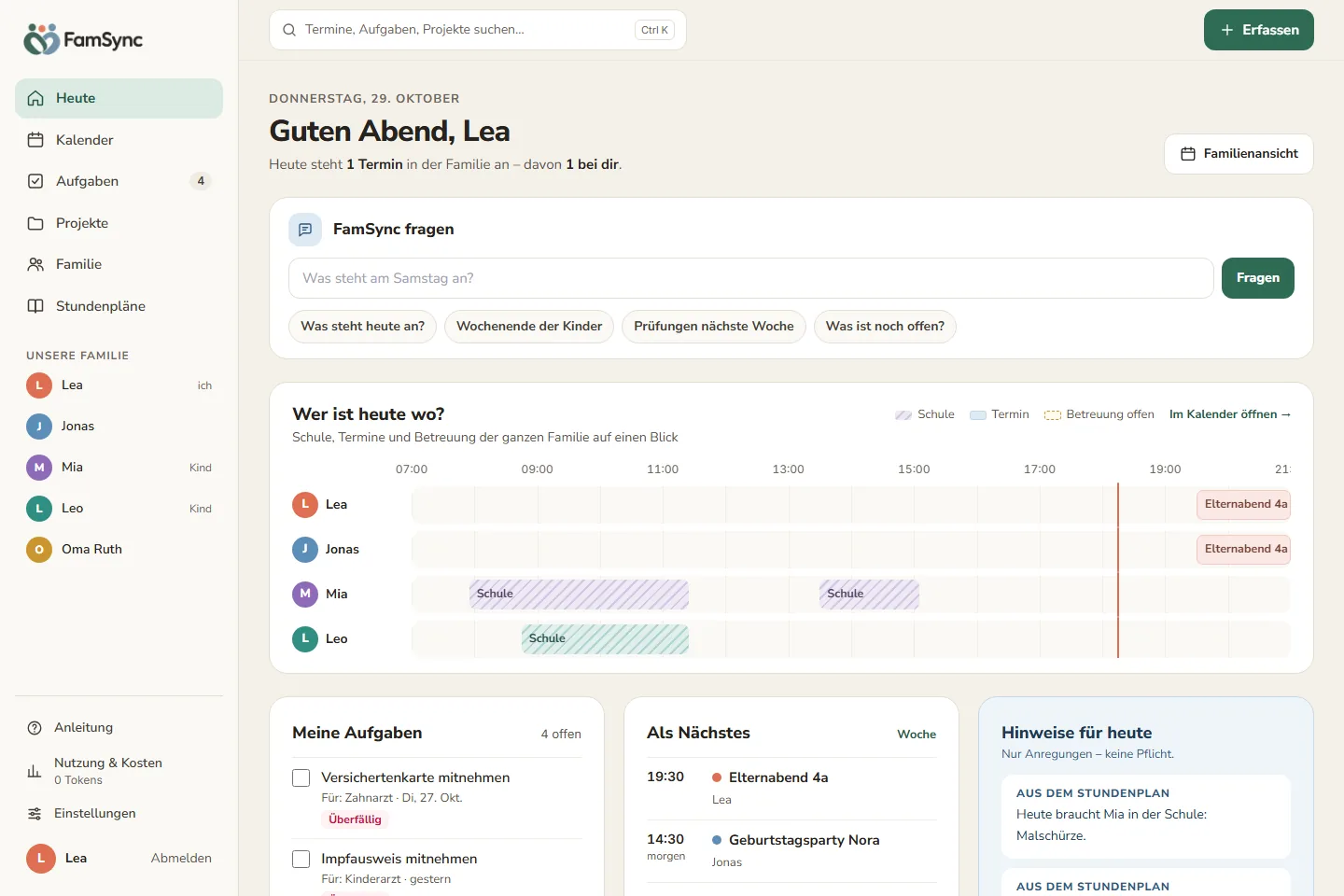Open the Familienansicht button

click(1239, 154)
